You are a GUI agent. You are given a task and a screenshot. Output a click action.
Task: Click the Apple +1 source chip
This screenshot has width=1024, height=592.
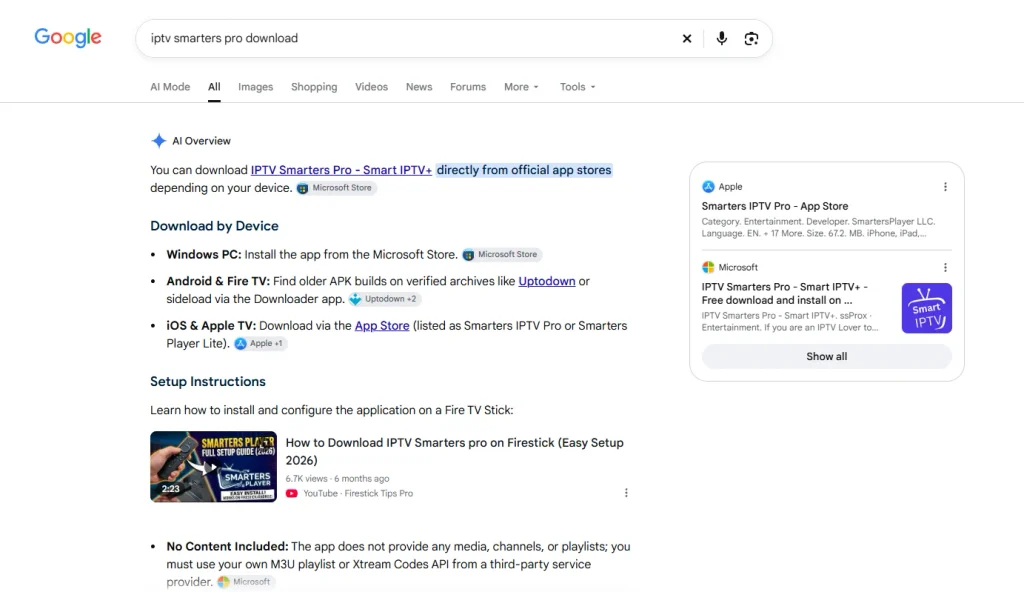coord(259,344)
